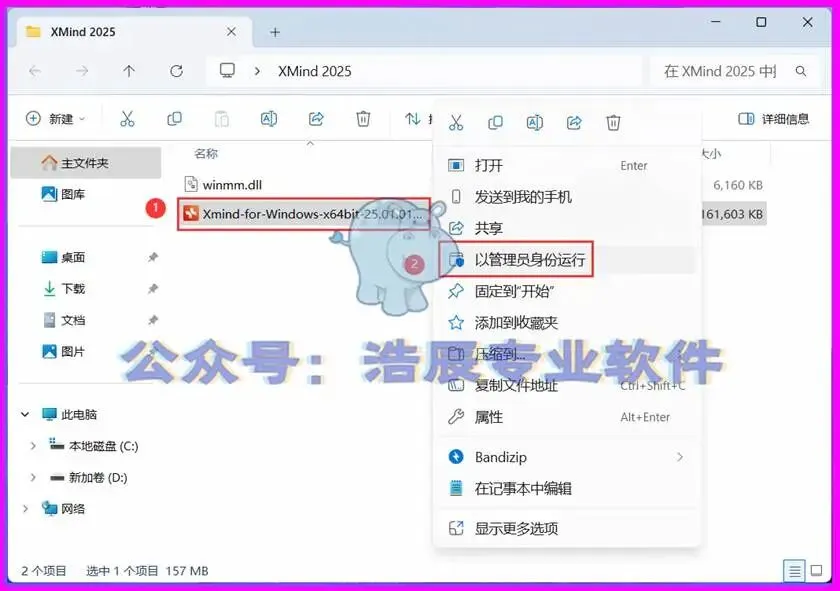Click the Share icon at the context menu top
Screen dimensions: 840x591
tap(574, 123)
